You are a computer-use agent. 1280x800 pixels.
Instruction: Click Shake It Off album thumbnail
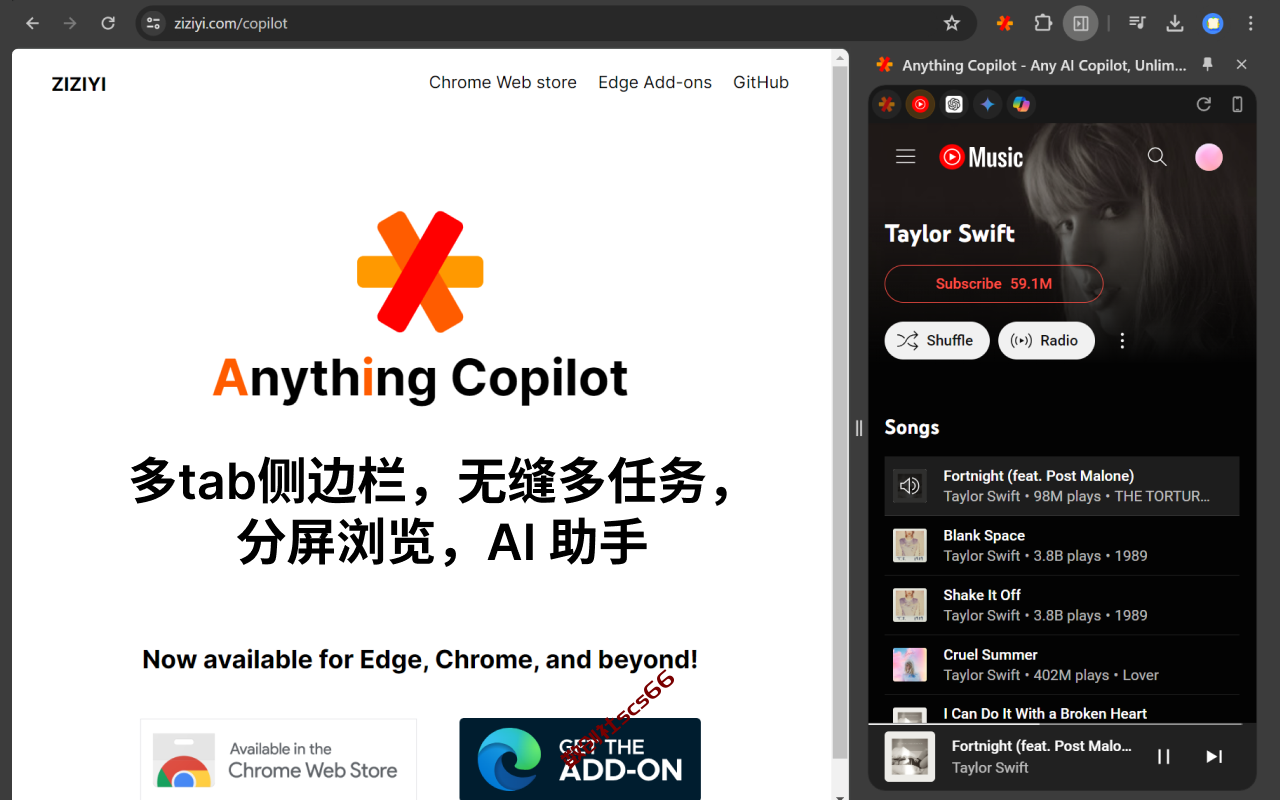coord(910,605)
